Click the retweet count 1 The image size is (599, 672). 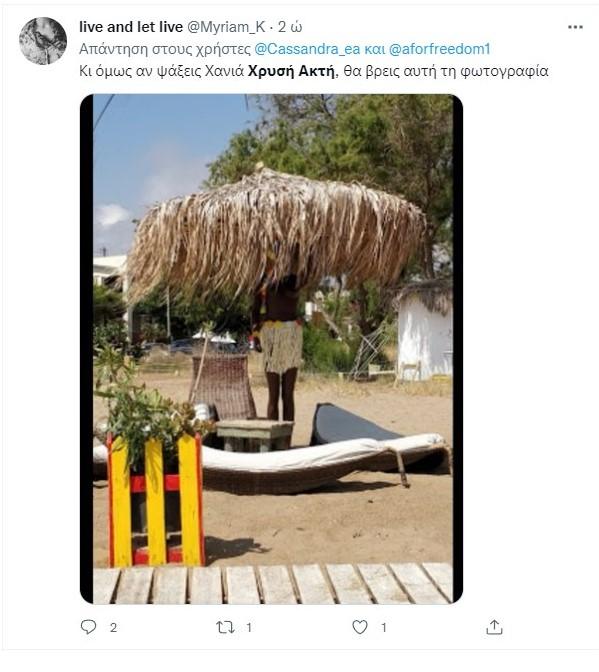point(249,628)
